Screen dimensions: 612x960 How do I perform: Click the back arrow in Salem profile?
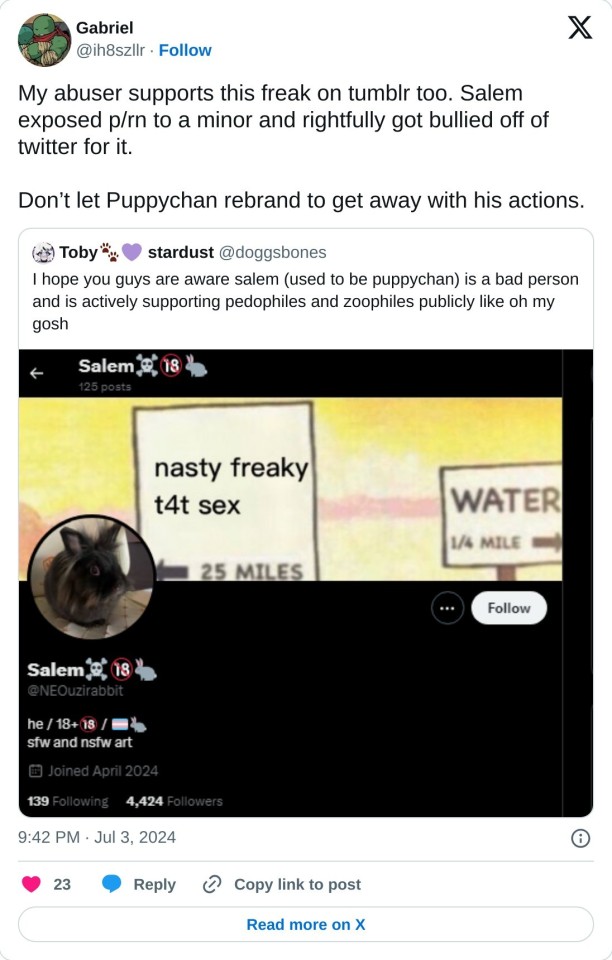point(37,373)
